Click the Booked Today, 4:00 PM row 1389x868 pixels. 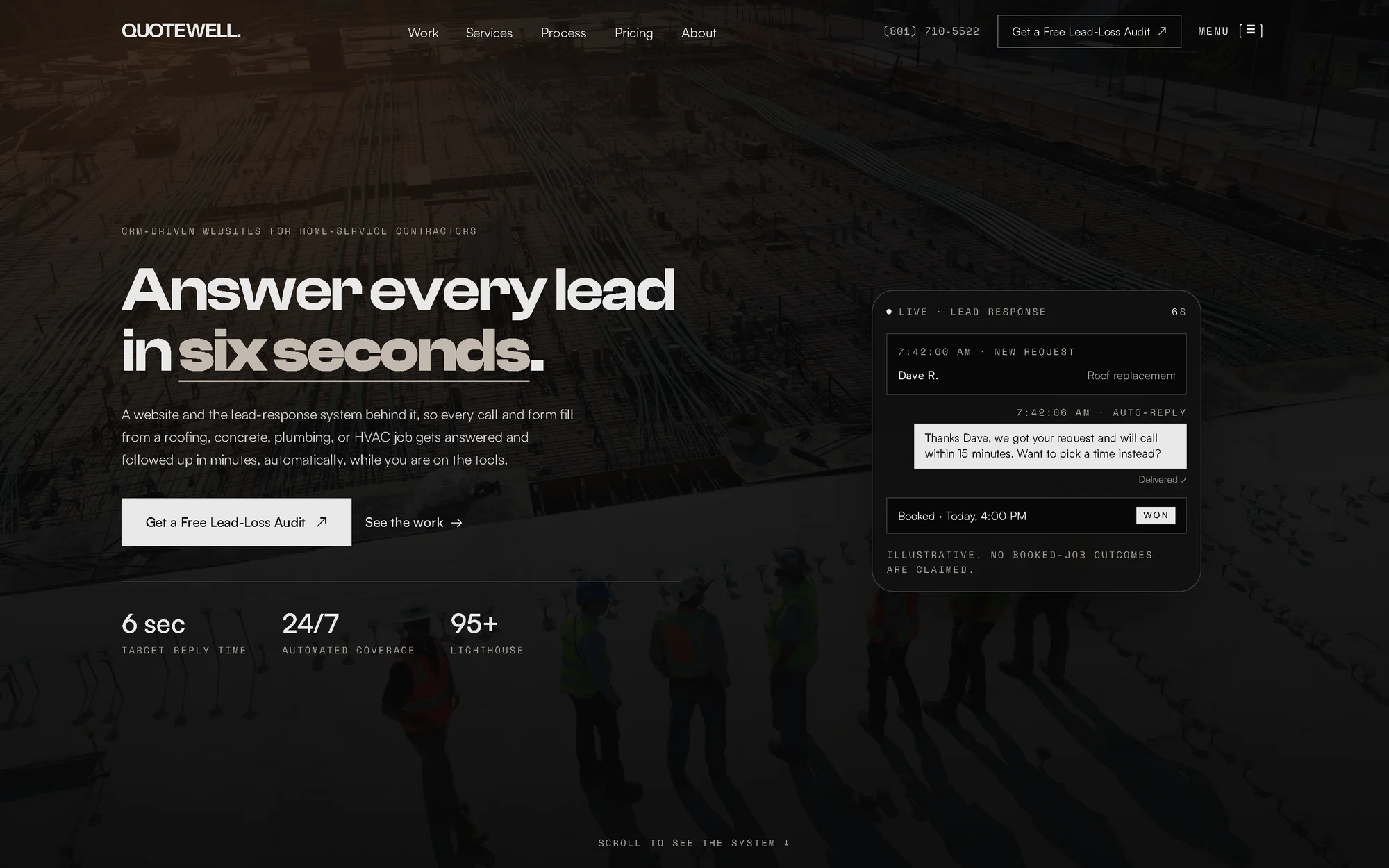coord(1036,516)
